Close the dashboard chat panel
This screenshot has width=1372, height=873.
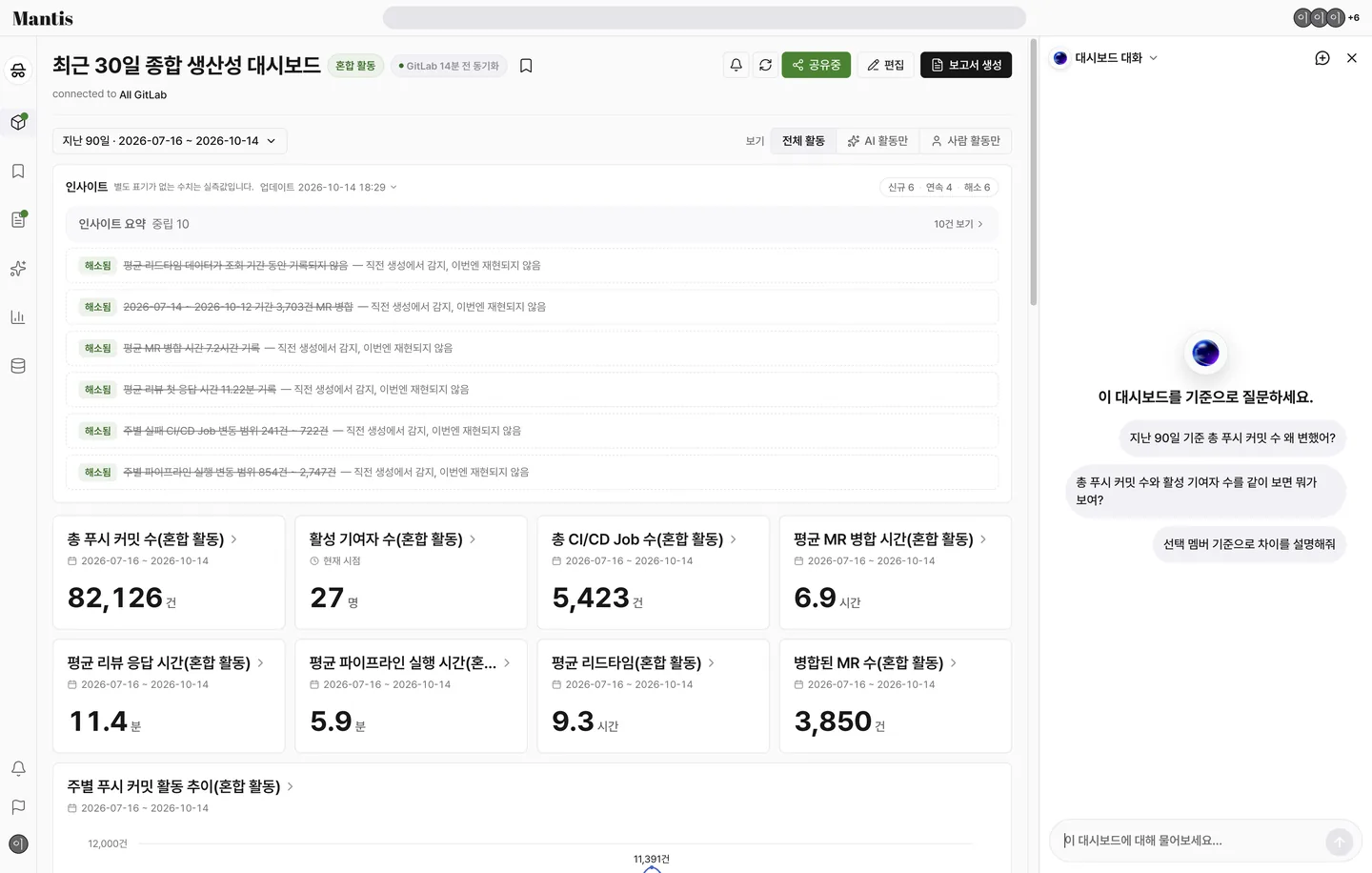[1352, 58]
